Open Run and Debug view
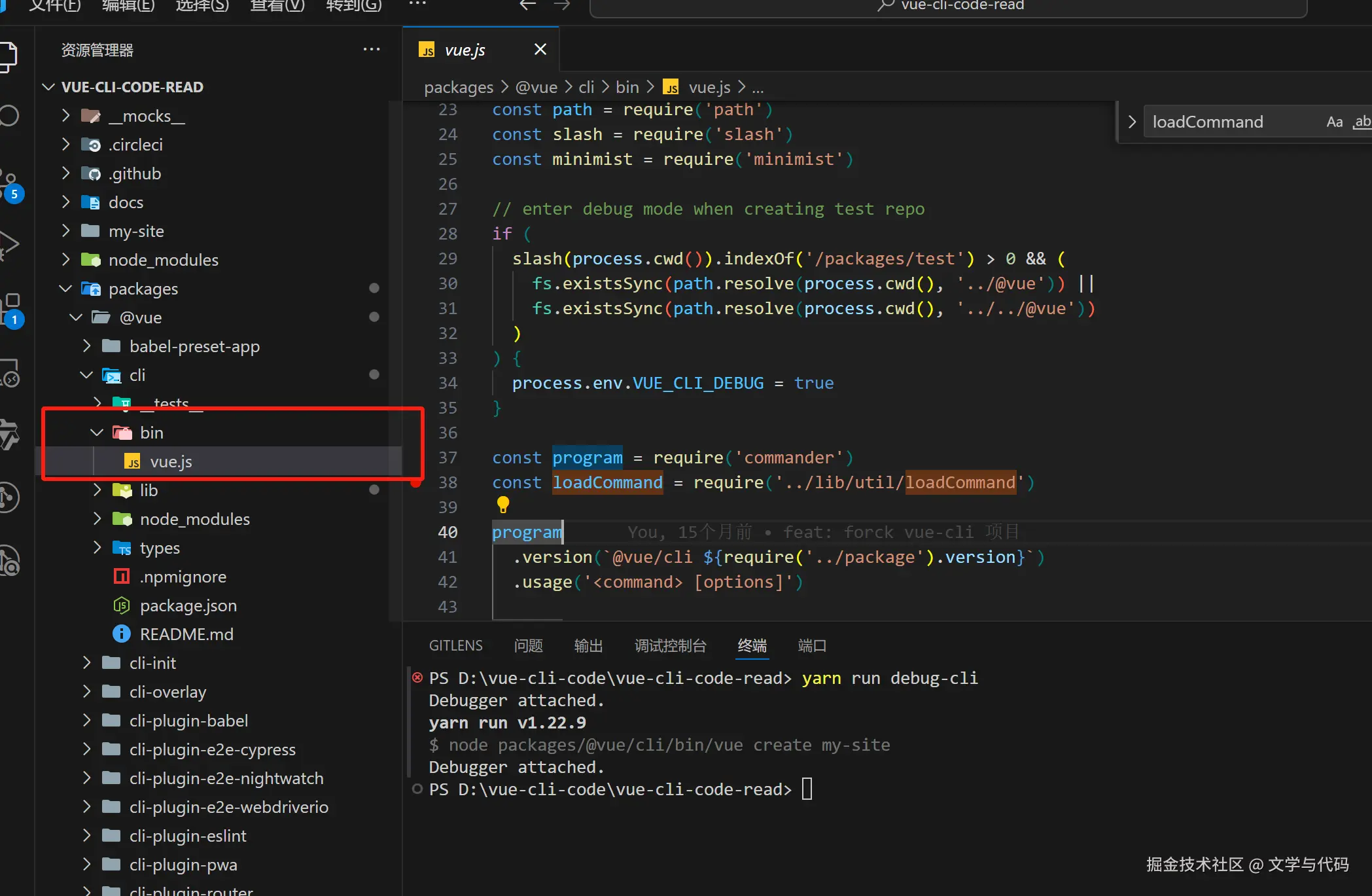The height and width of the screenshot is (896, 1372). click(9, 244)
